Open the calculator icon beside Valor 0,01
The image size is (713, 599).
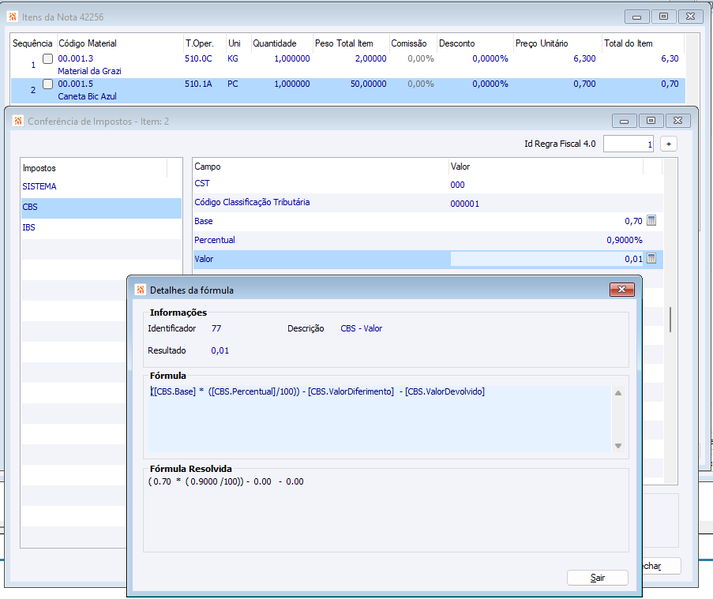(651, 258)
